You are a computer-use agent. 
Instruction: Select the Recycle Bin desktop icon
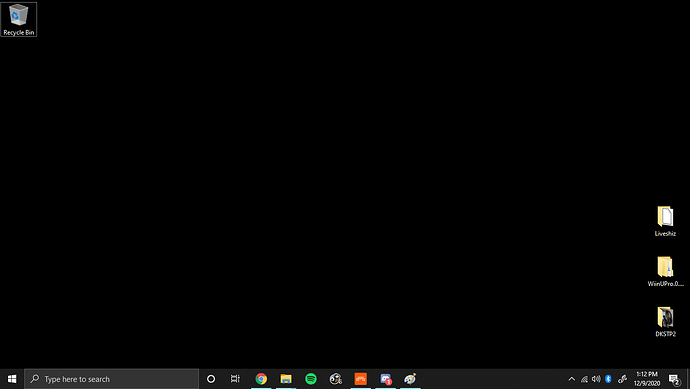[x=18, y=19]
